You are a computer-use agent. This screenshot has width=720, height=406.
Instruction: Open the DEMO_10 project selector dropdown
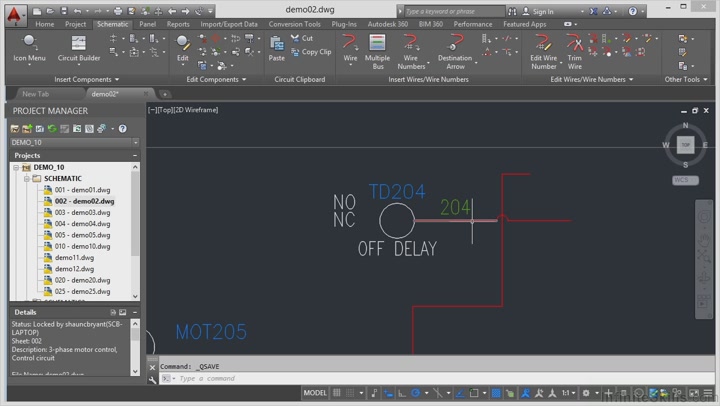click(135, 142)
